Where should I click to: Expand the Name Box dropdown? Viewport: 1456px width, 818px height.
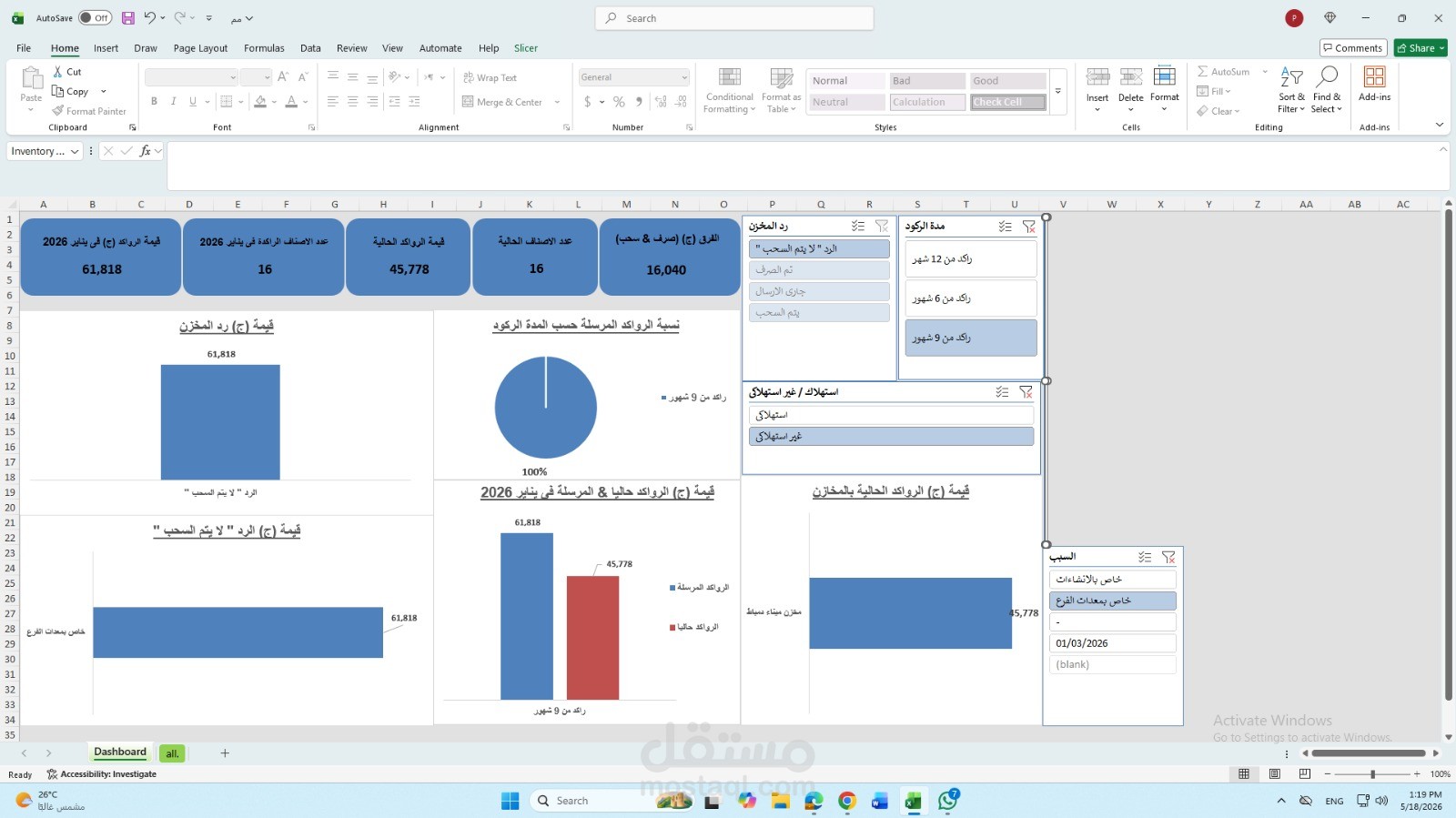(x=75, y=152)
